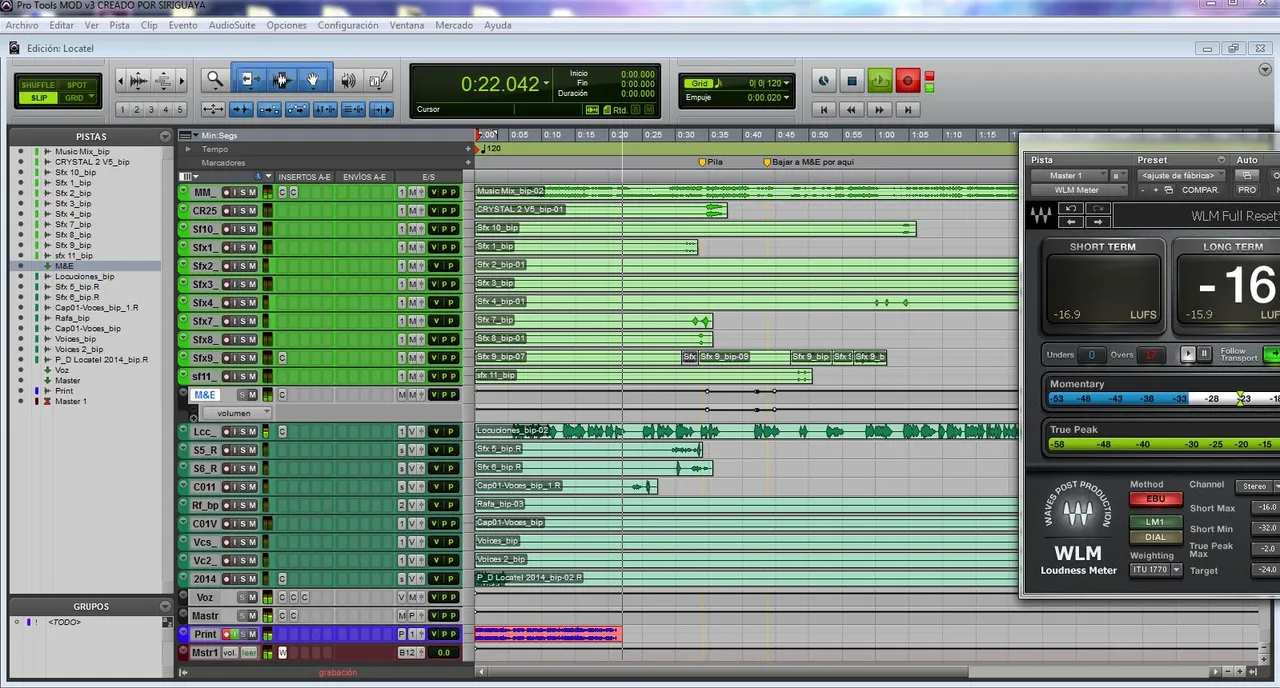The height and width of the screenshot is (688, 1280).
Task: Open Master 1 track selector in plugin
Action: [x=1069, y=175]
